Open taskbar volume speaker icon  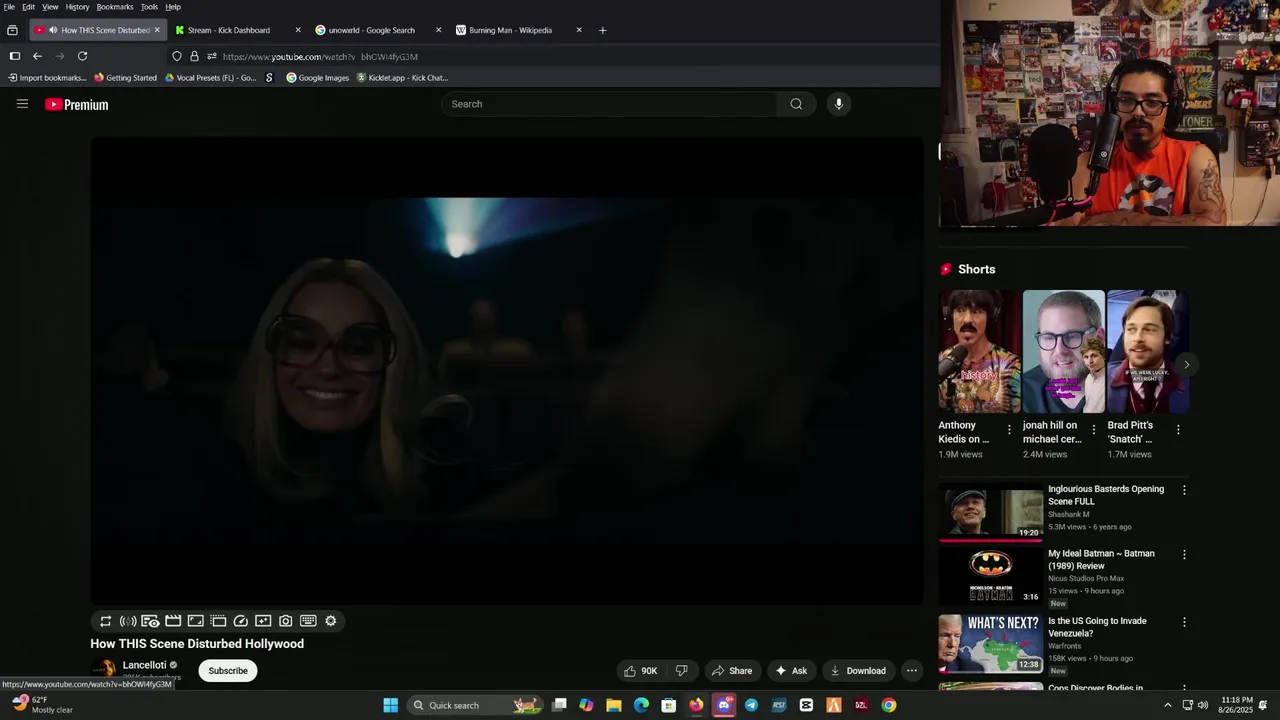1202,705
